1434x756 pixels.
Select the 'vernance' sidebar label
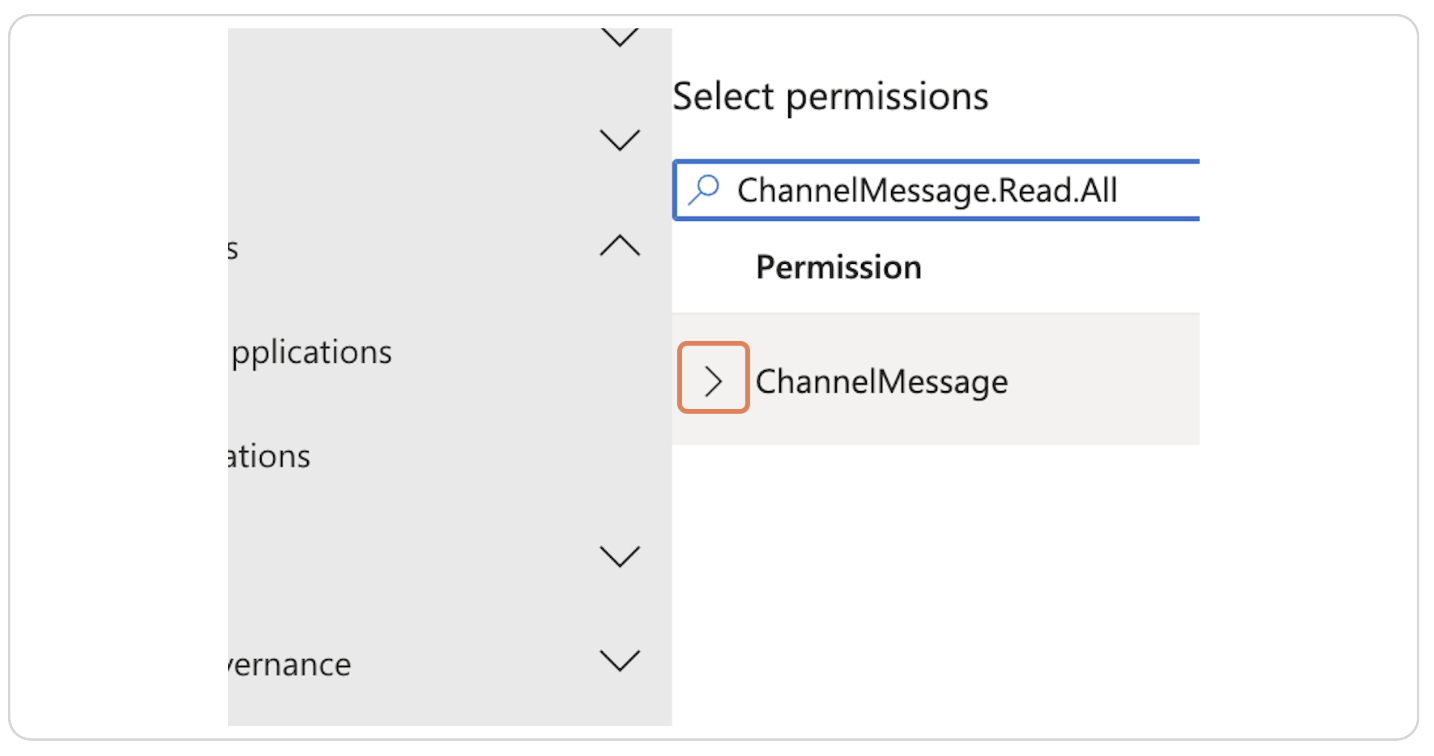tap(290, 665)
